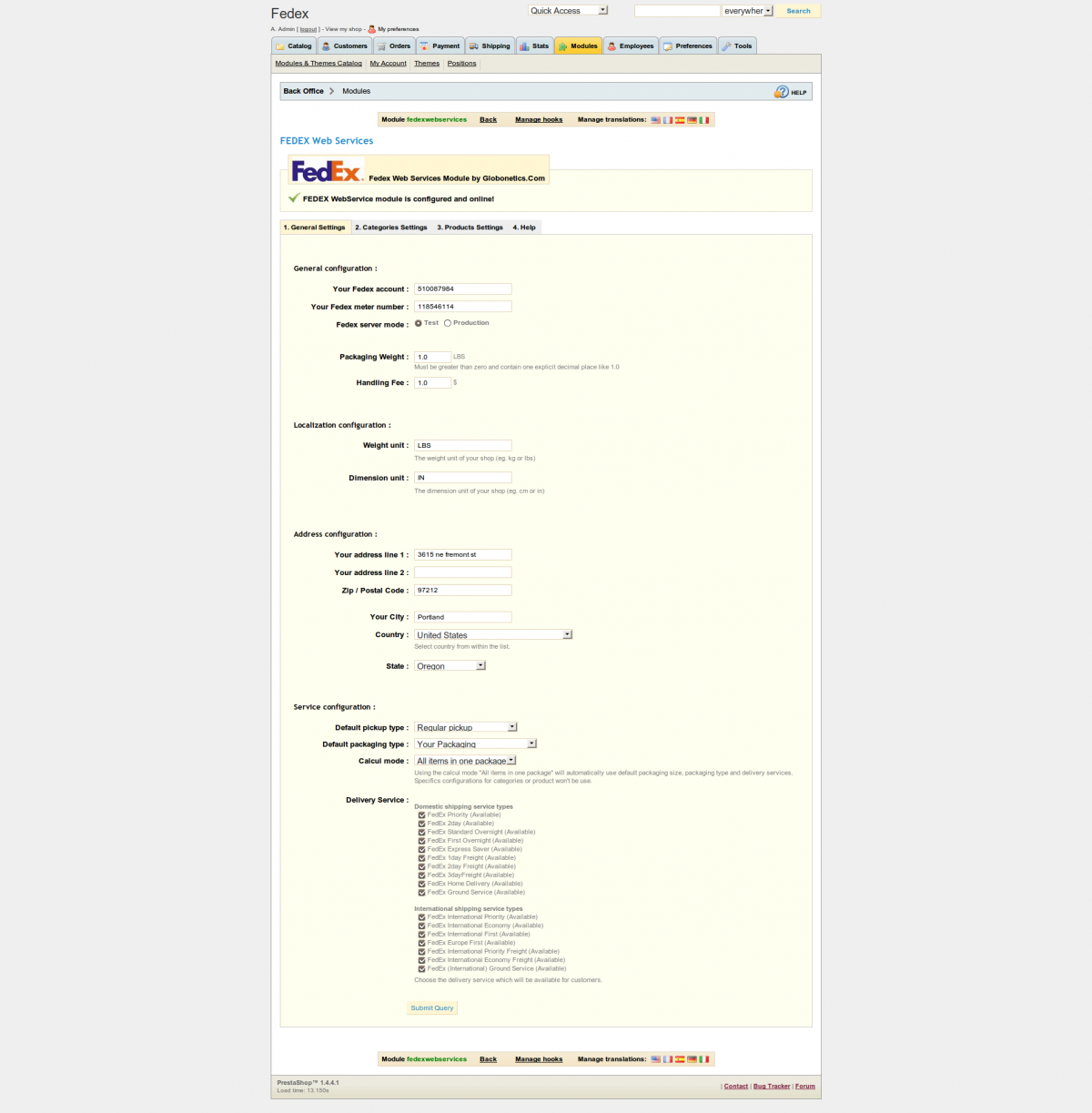Select Production server mode radio button
1092x1113 pixels.
click(448, 323)
